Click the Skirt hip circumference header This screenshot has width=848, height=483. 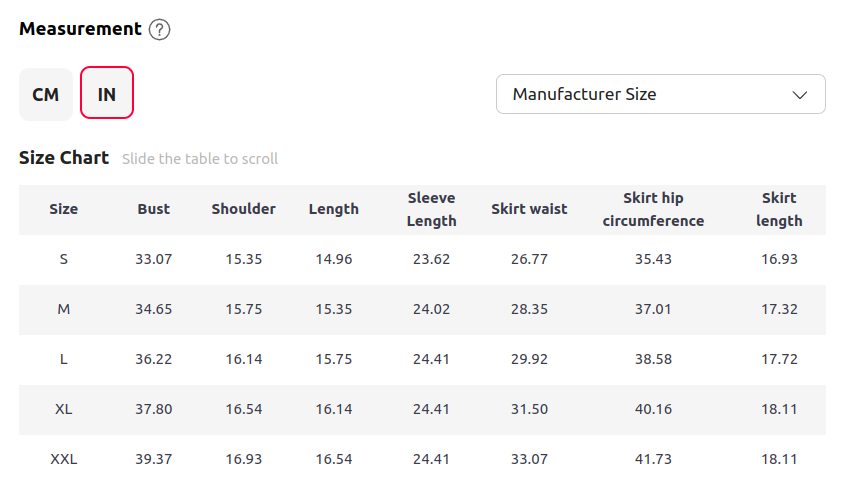[x=653, y=209]
